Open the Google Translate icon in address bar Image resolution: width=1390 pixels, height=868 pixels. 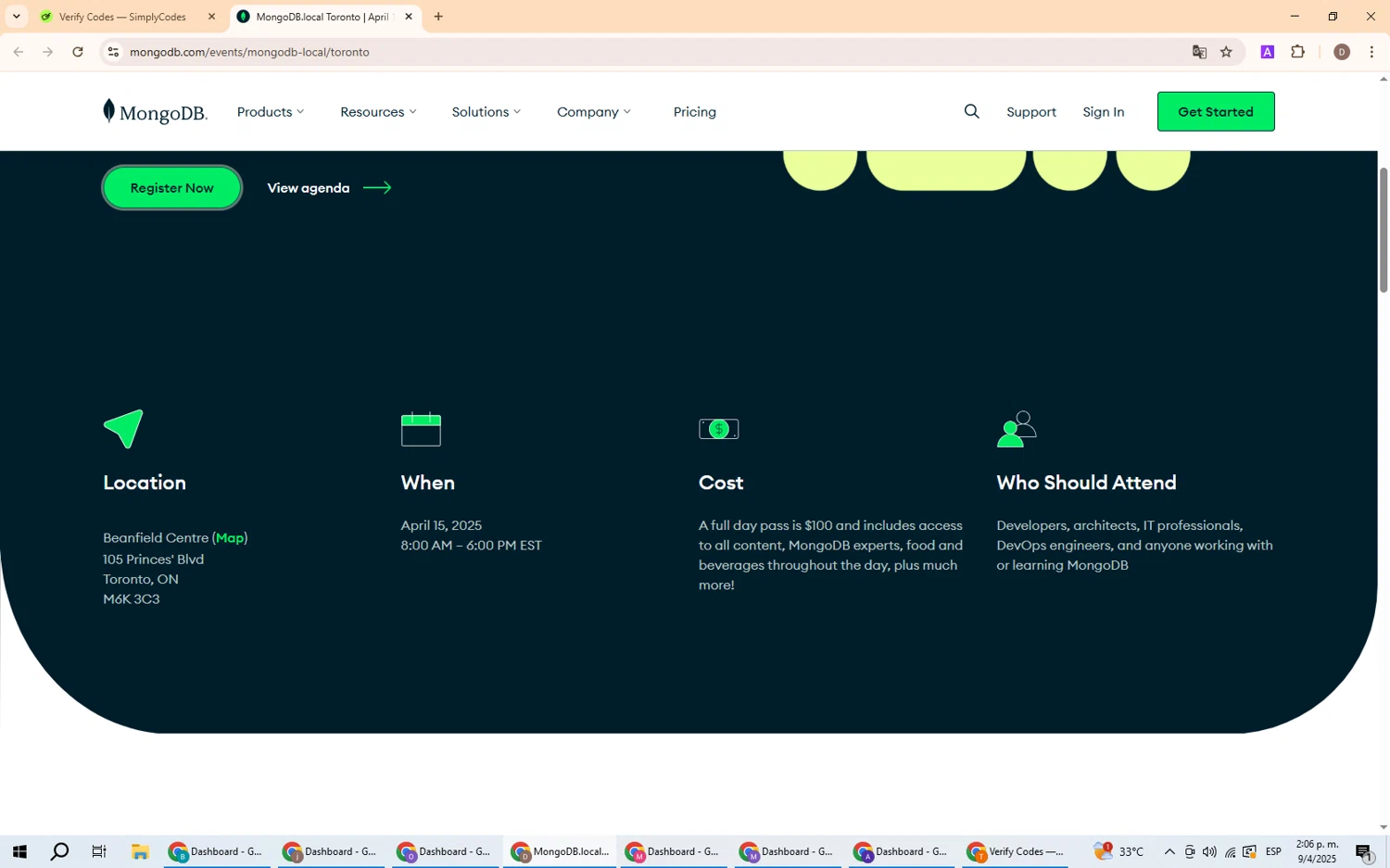point(1199,52)
